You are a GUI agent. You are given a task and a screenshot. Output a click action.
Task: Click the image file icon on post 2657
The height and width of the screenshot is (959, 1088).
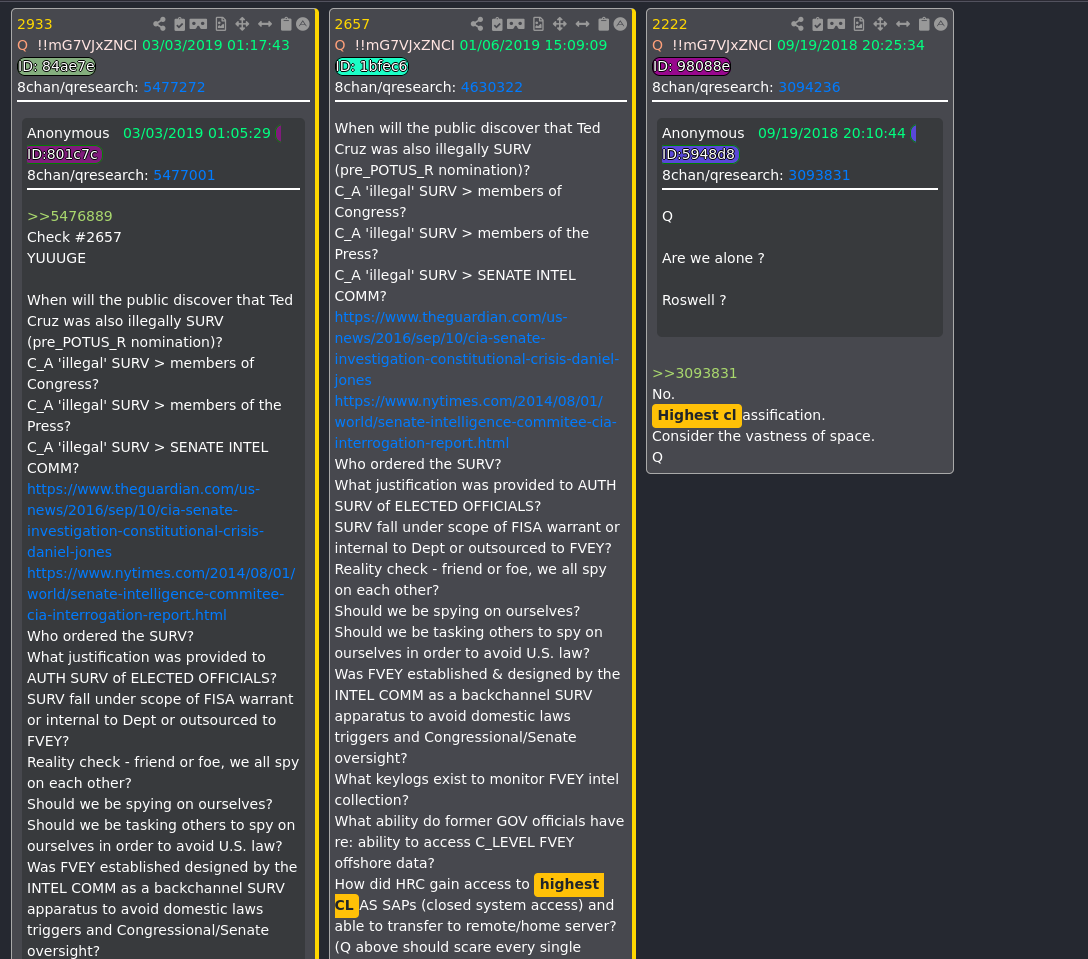click(x=538, y=24)
